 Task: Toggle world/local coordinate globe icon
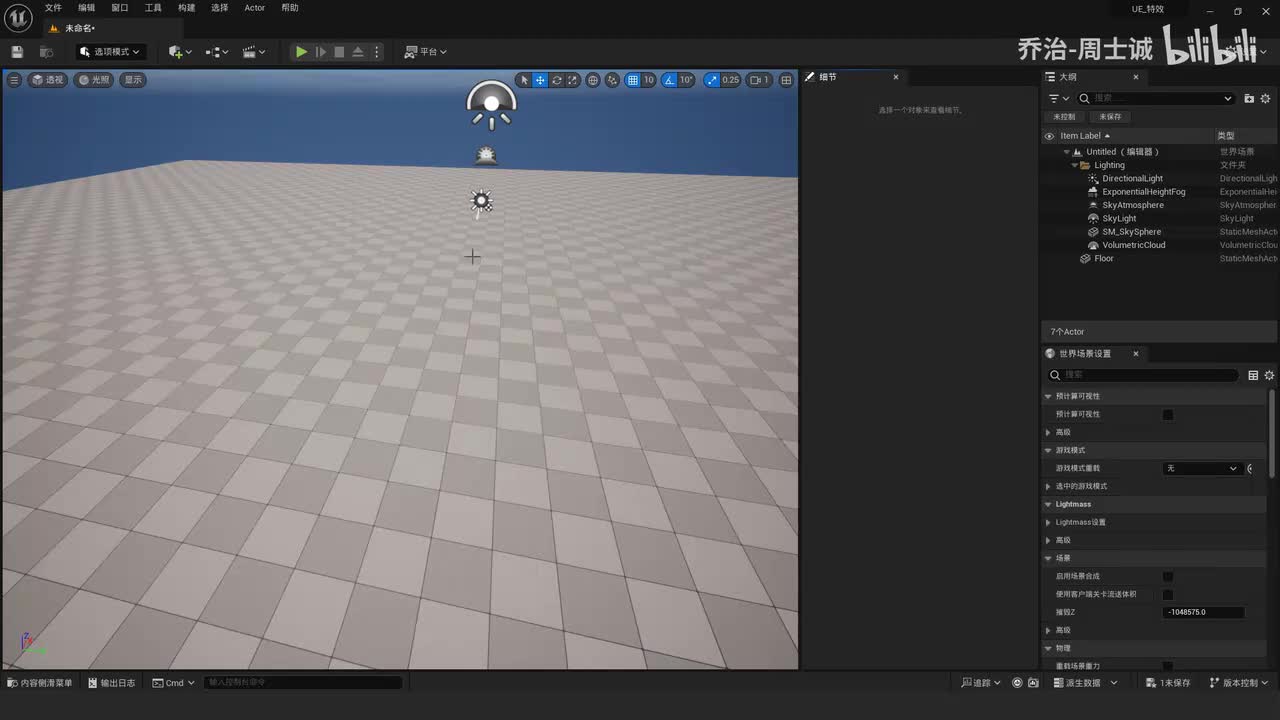pyautogui.click(x=593, y=80)
